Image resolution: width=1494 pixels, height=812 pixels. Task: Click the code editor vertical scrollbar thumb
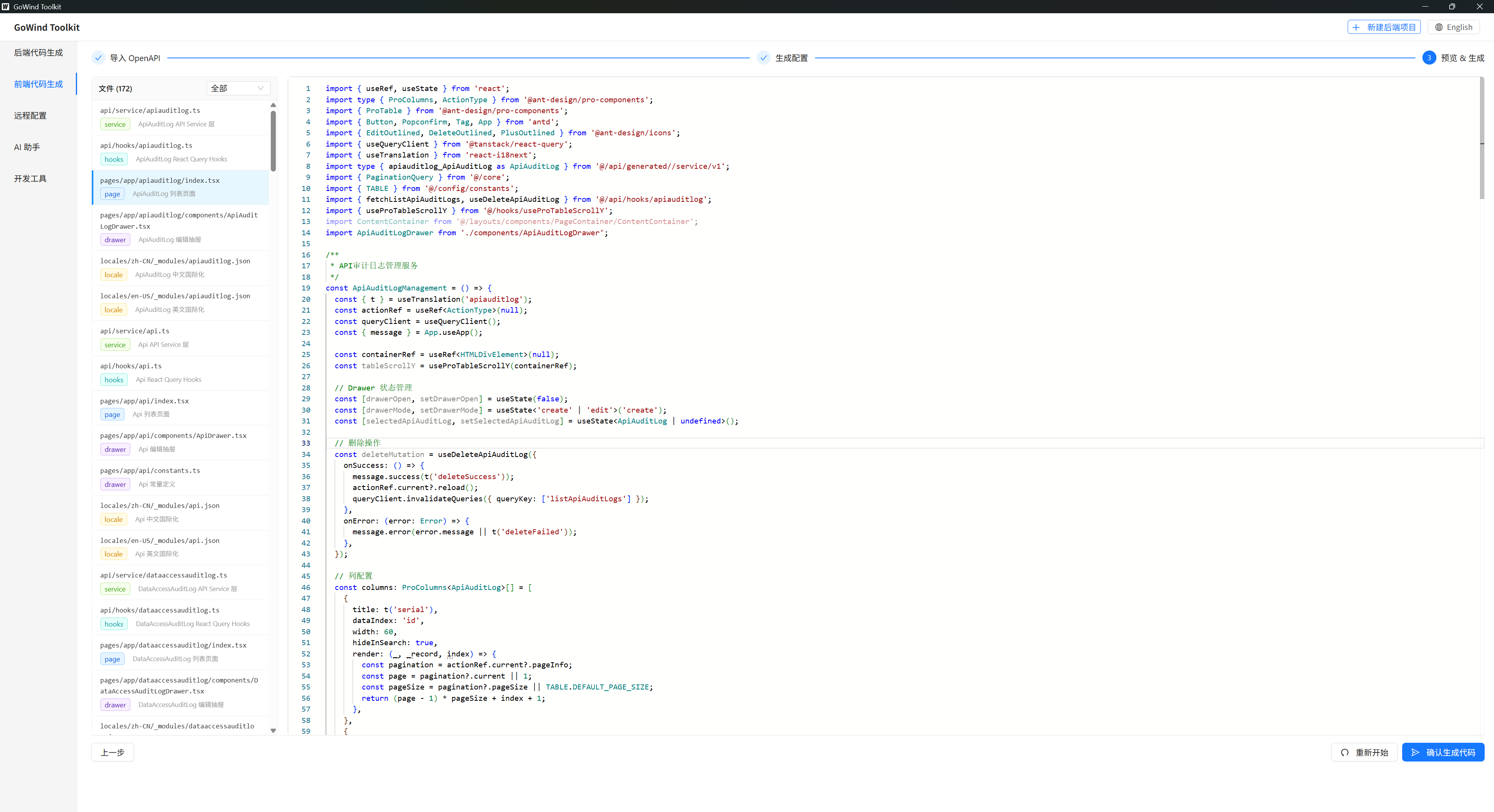pyautogui.click(x=1482, y=138)
